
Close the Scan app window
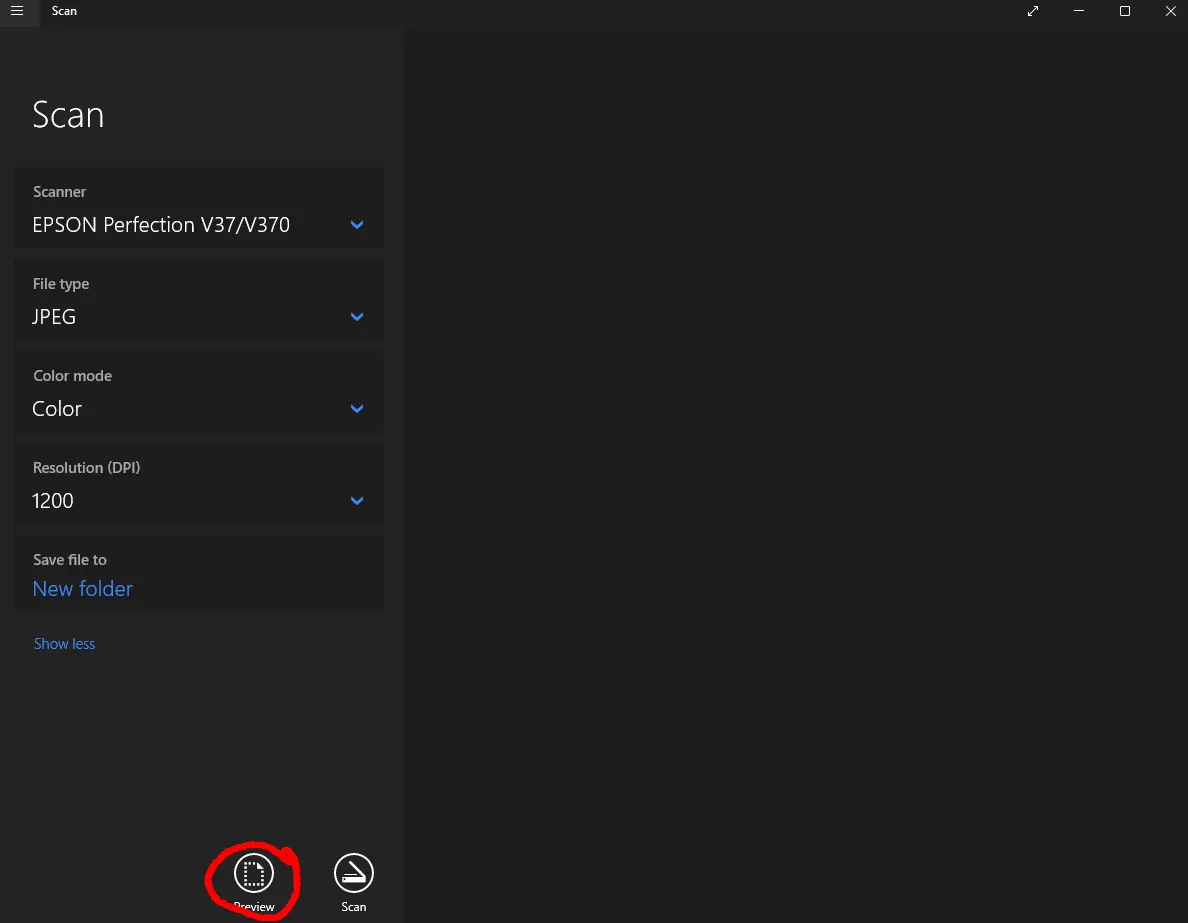click(1171, 11)
